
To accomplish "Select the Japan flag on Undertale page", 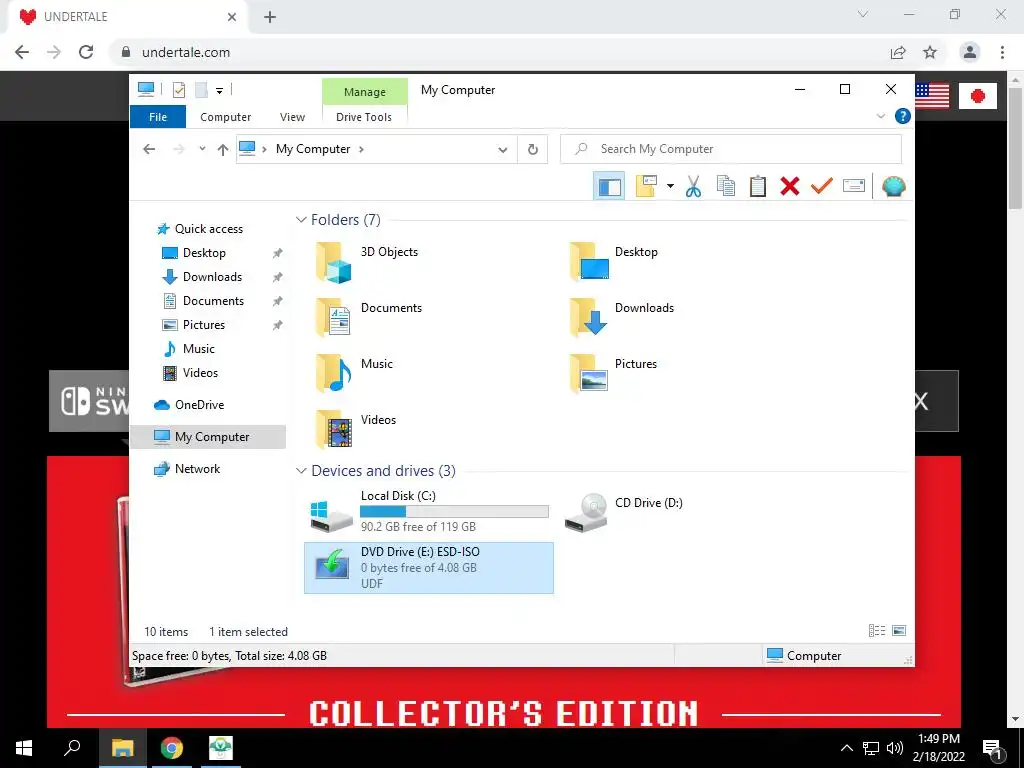I will 978,96.
